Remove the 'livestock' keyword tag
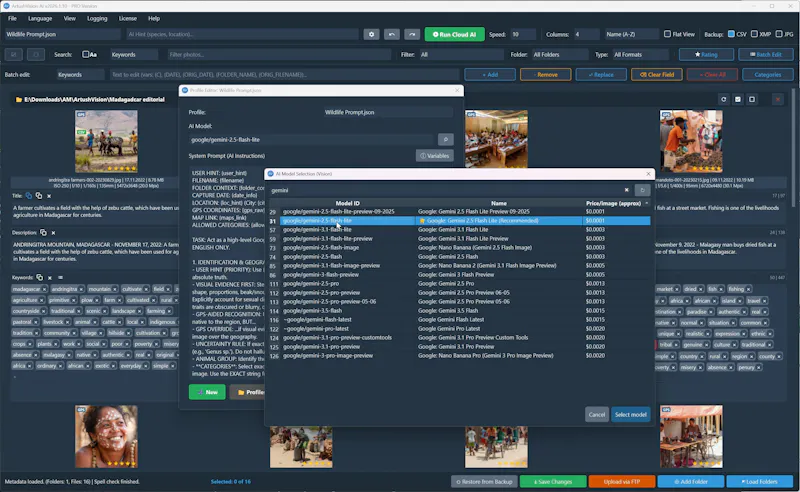The width and height of the screenshot is (800, 492). pyautogui.click(x=67, y=322)
